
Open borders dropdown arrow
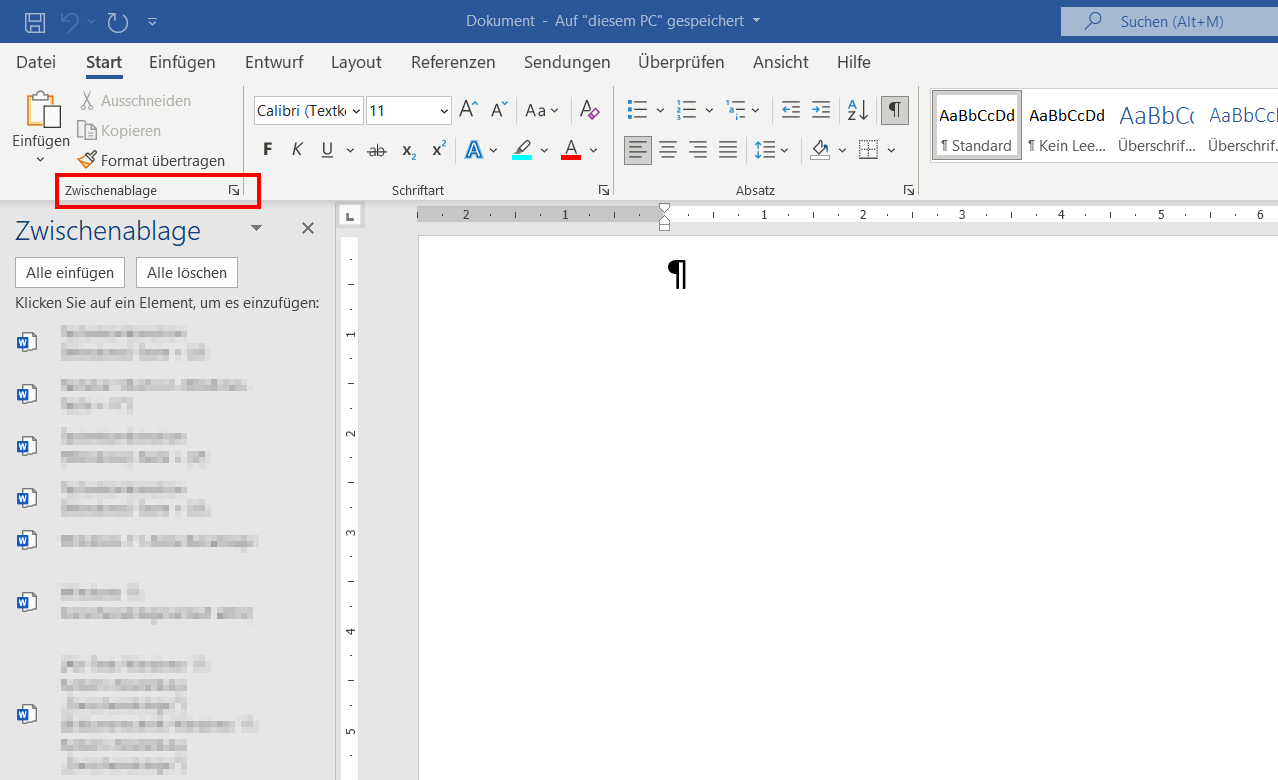891,150
